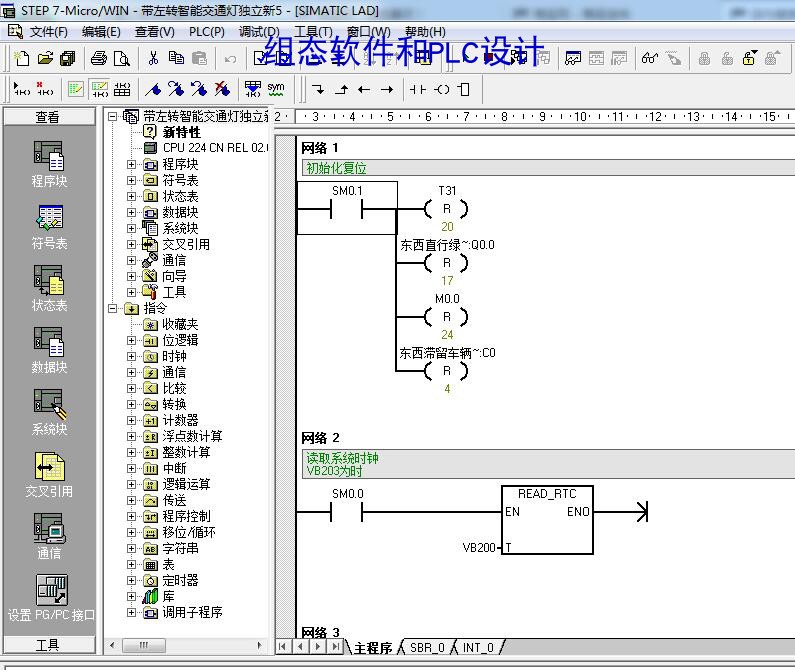Expand the 符号表 tree node
Viewport: 795px width, 670px height.
pos(131,180)
